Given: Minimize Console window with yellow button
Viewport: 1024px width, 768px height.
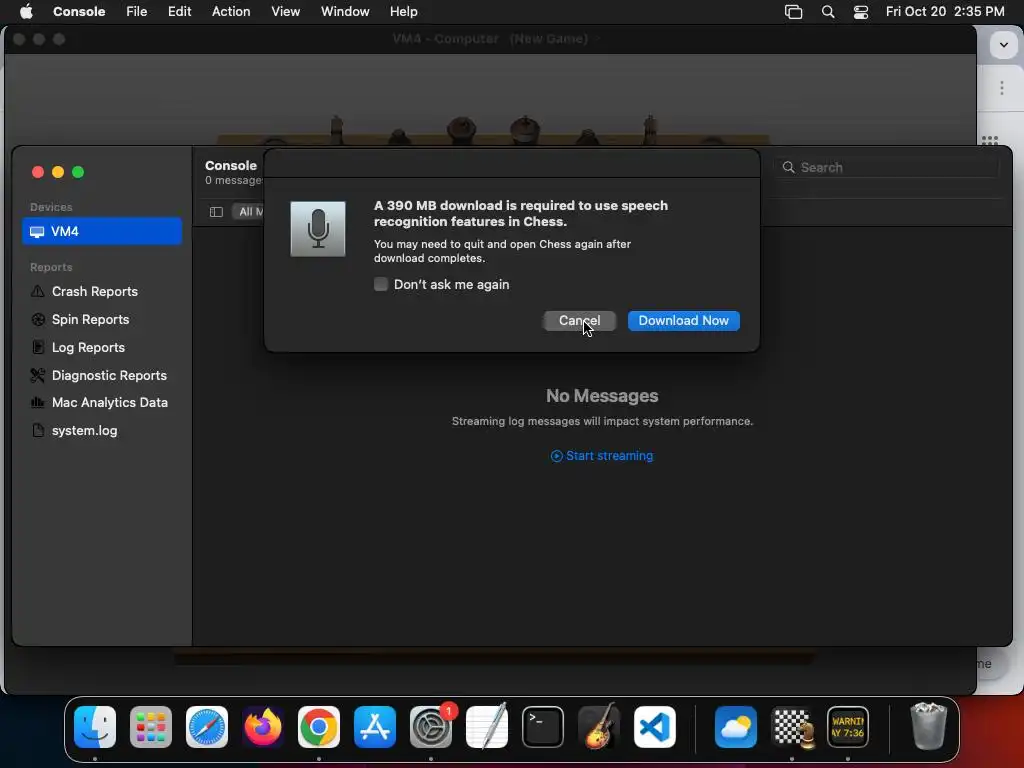Looking at the screenshot, I should (58, 172).
